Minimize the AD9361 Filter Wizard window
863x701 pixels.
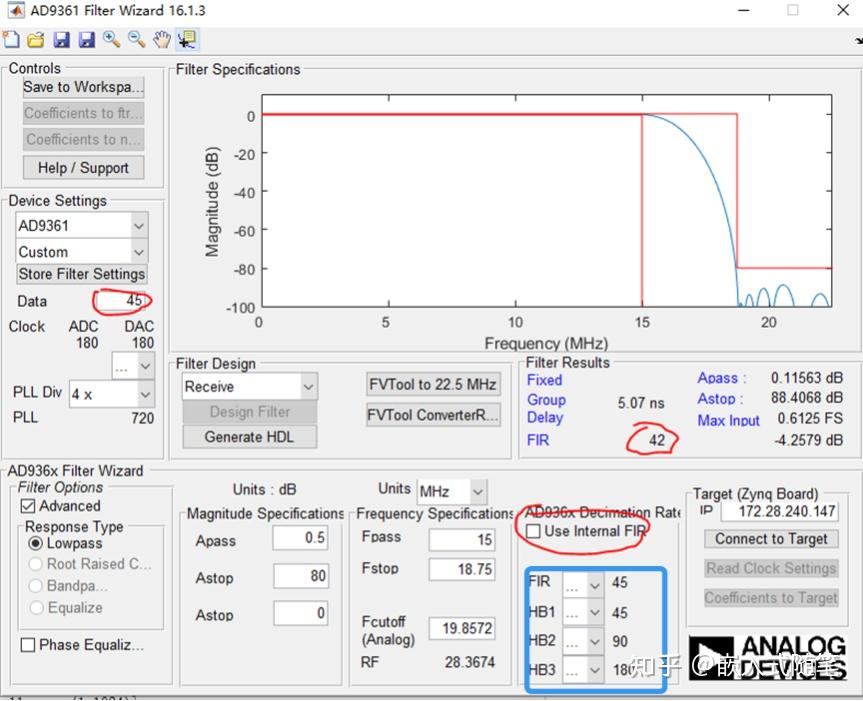(x=744, y=10)
